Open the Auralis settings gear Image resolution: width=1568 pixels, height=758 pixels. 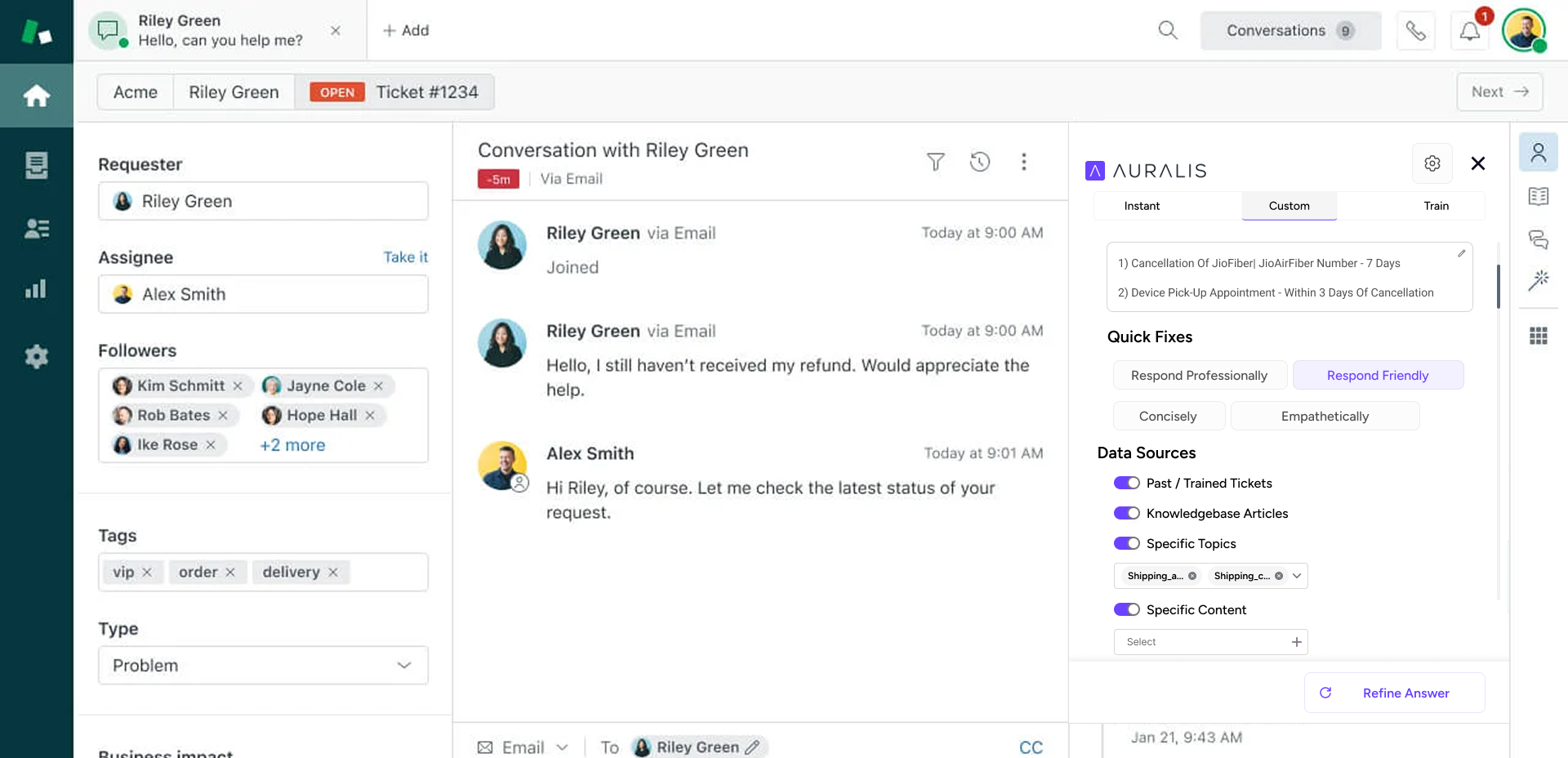click(x=1432, y=163)
